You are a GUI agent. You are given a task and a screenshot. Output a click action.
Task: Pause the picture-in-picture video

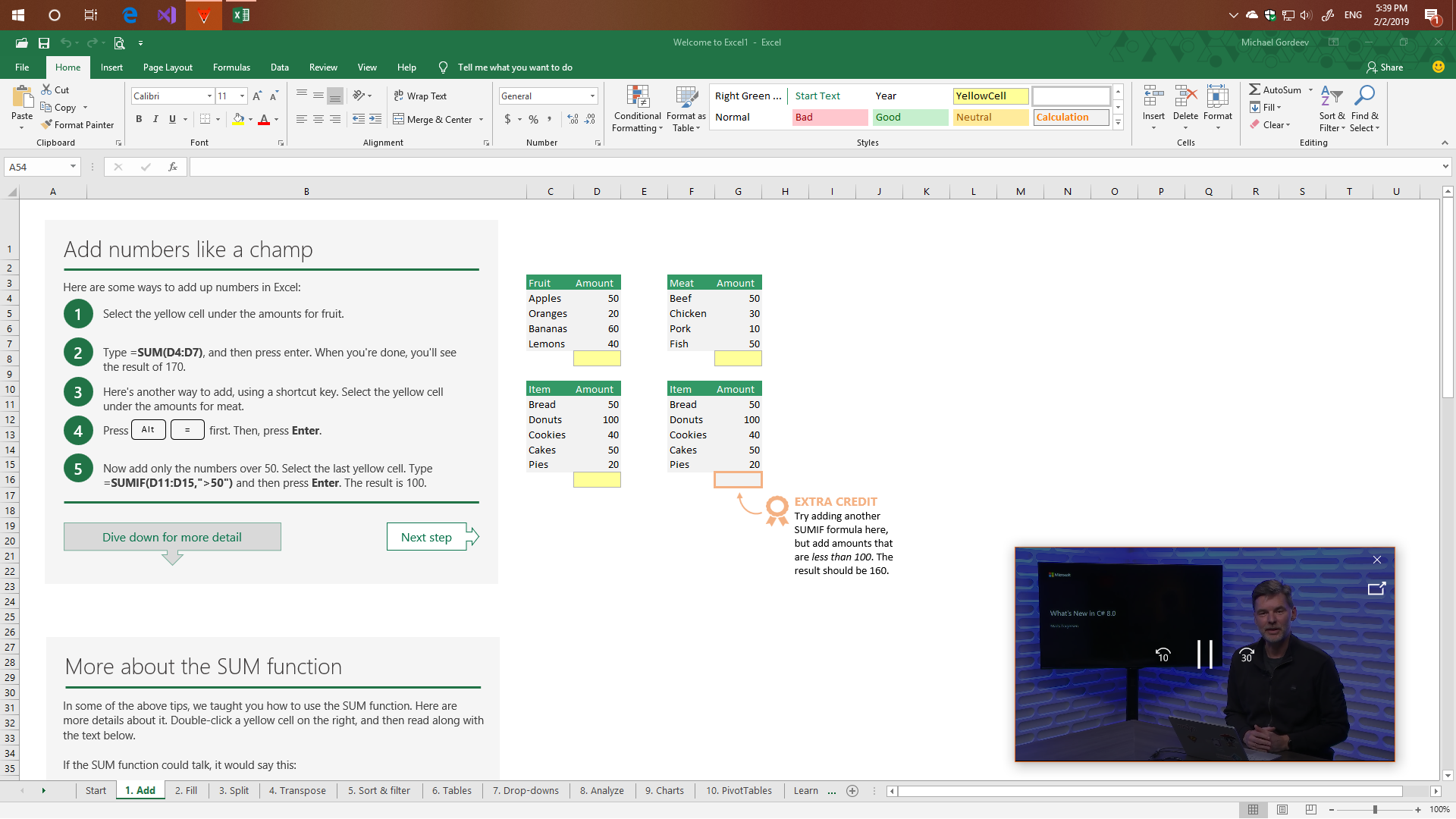coord(1204,654)
